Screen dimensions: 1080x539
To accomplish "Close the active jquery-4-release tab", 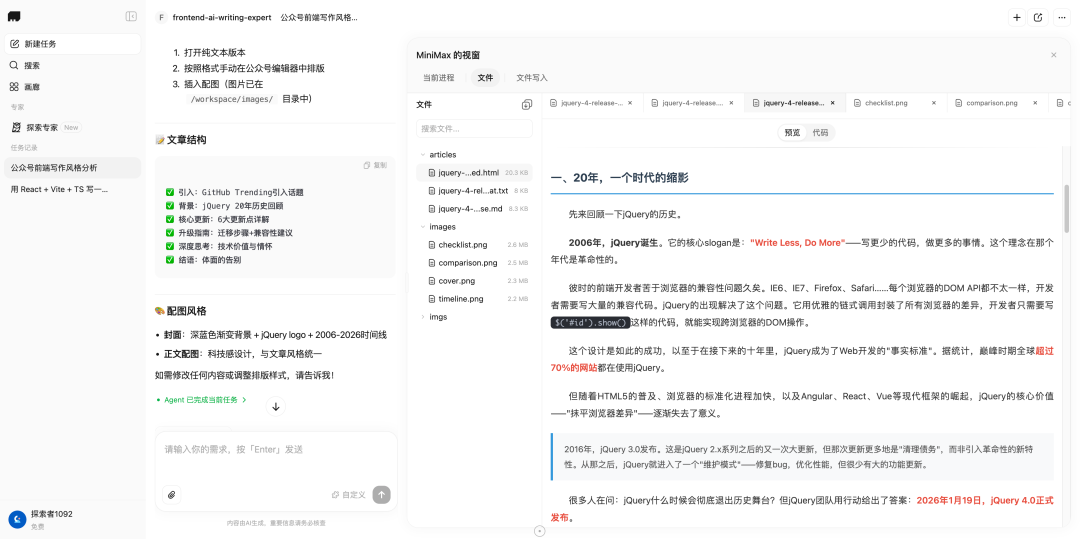I will tap(833, 103).
